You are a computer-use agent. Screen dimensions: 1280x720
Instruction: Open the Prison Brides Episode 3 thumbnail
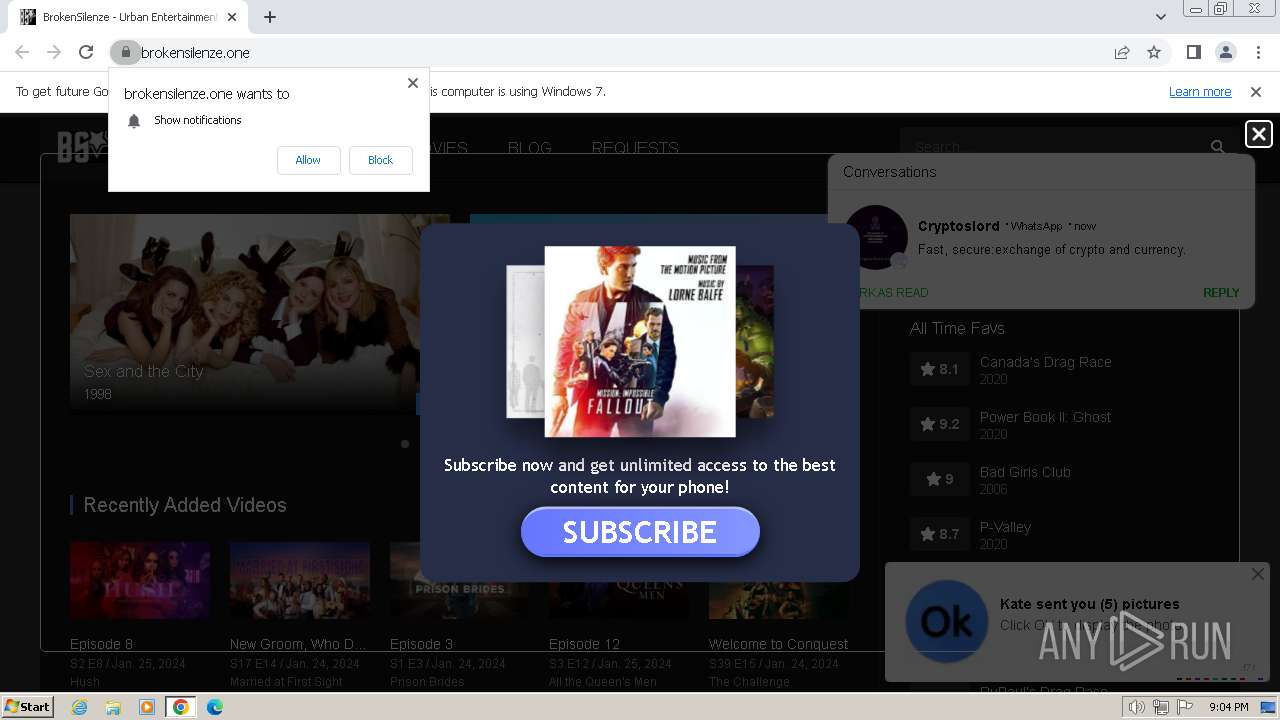tap(405, 581)
